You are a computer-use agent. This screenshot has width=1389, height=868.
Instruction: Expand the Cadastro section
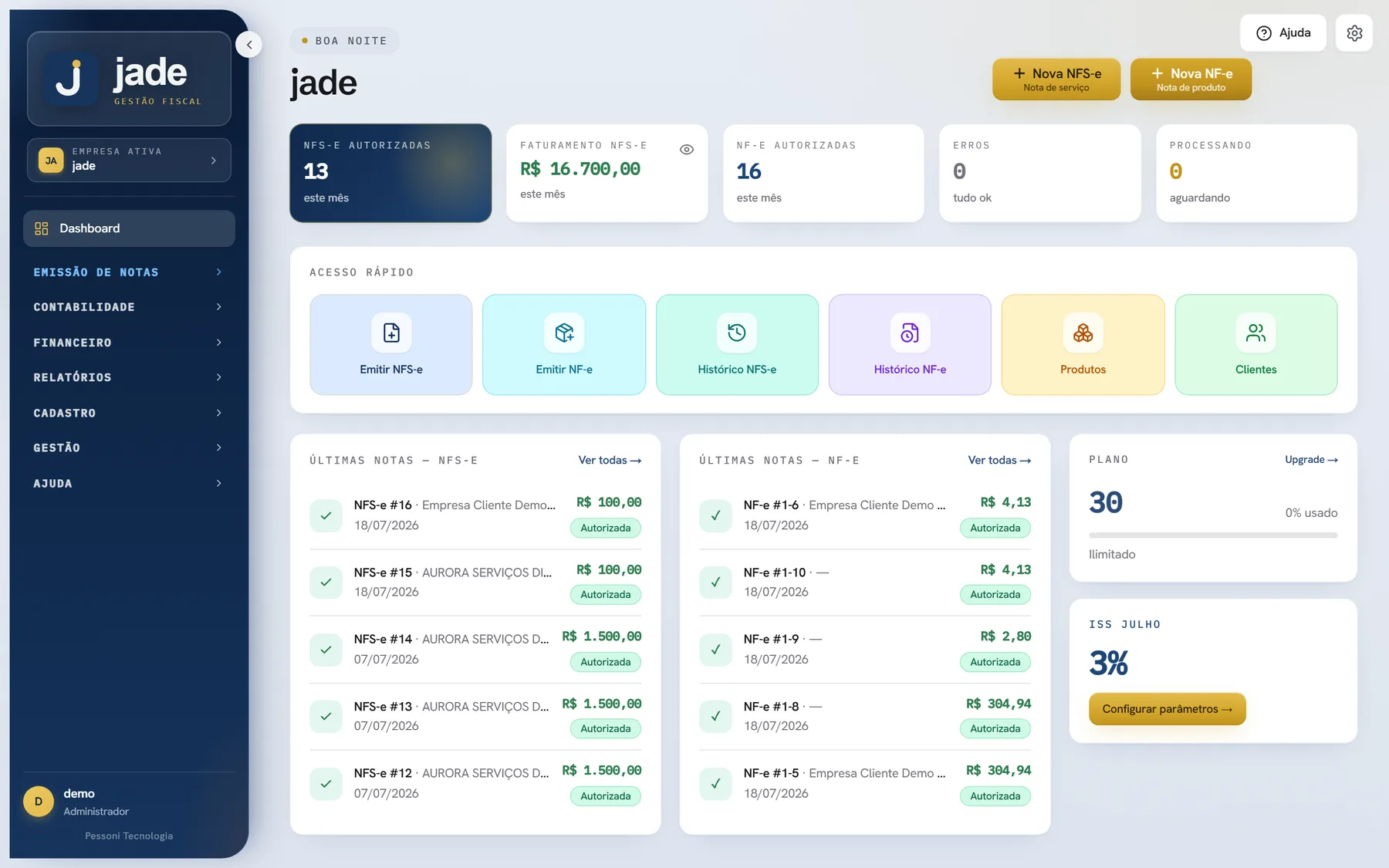click(x=129, y=413)
